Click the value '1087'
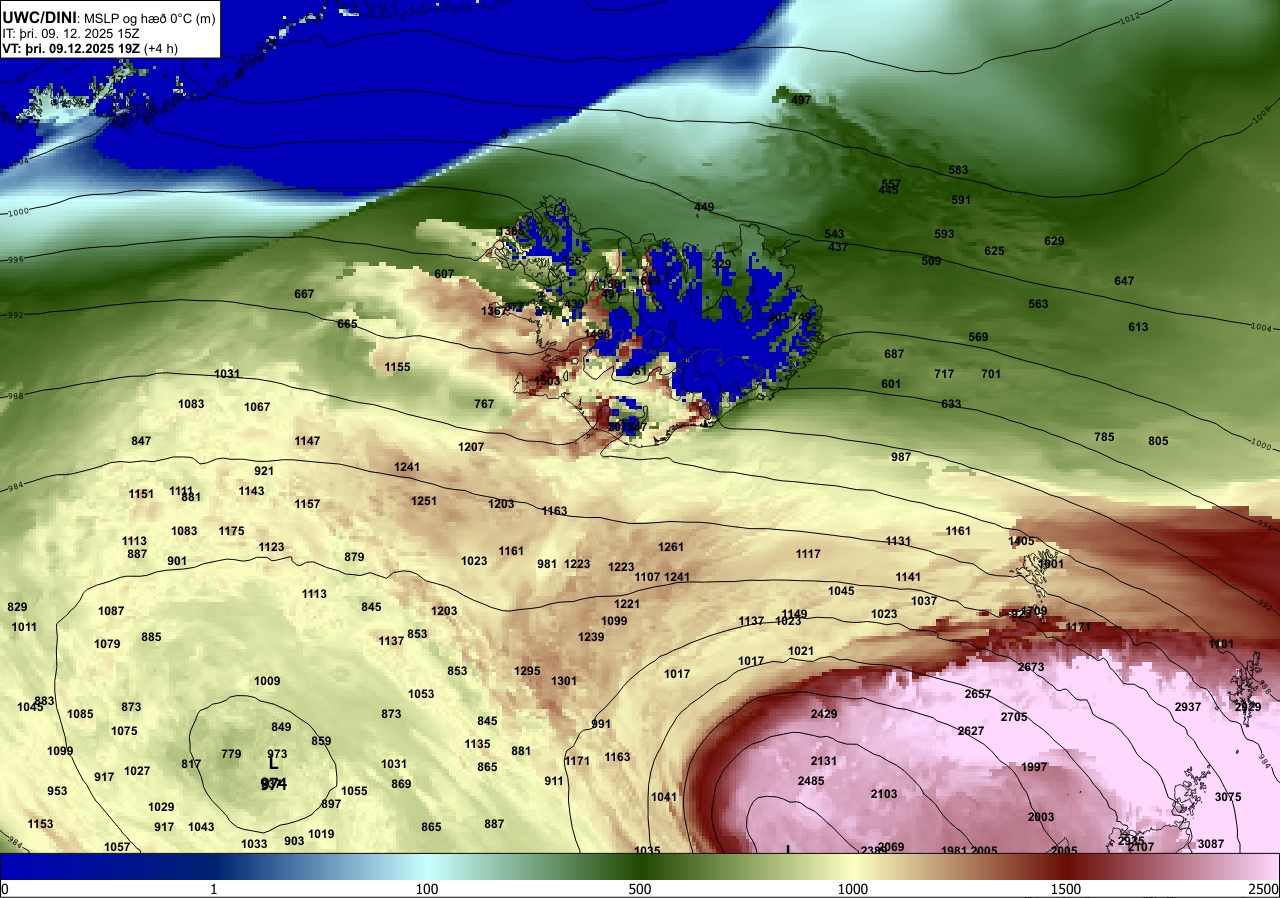Screen dimensions: 1280x898 [x=111, y=611]
